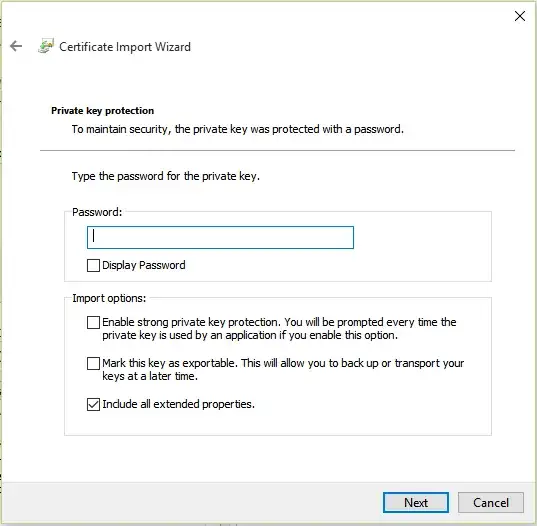Click the Certificate Import Wizard icon

[x=46, y=46]
